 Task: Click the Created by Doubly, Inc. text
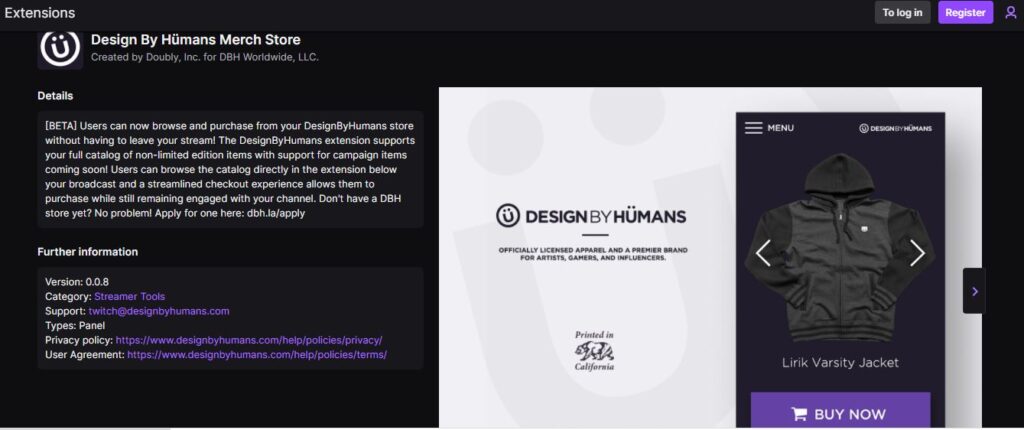(204, 57)
